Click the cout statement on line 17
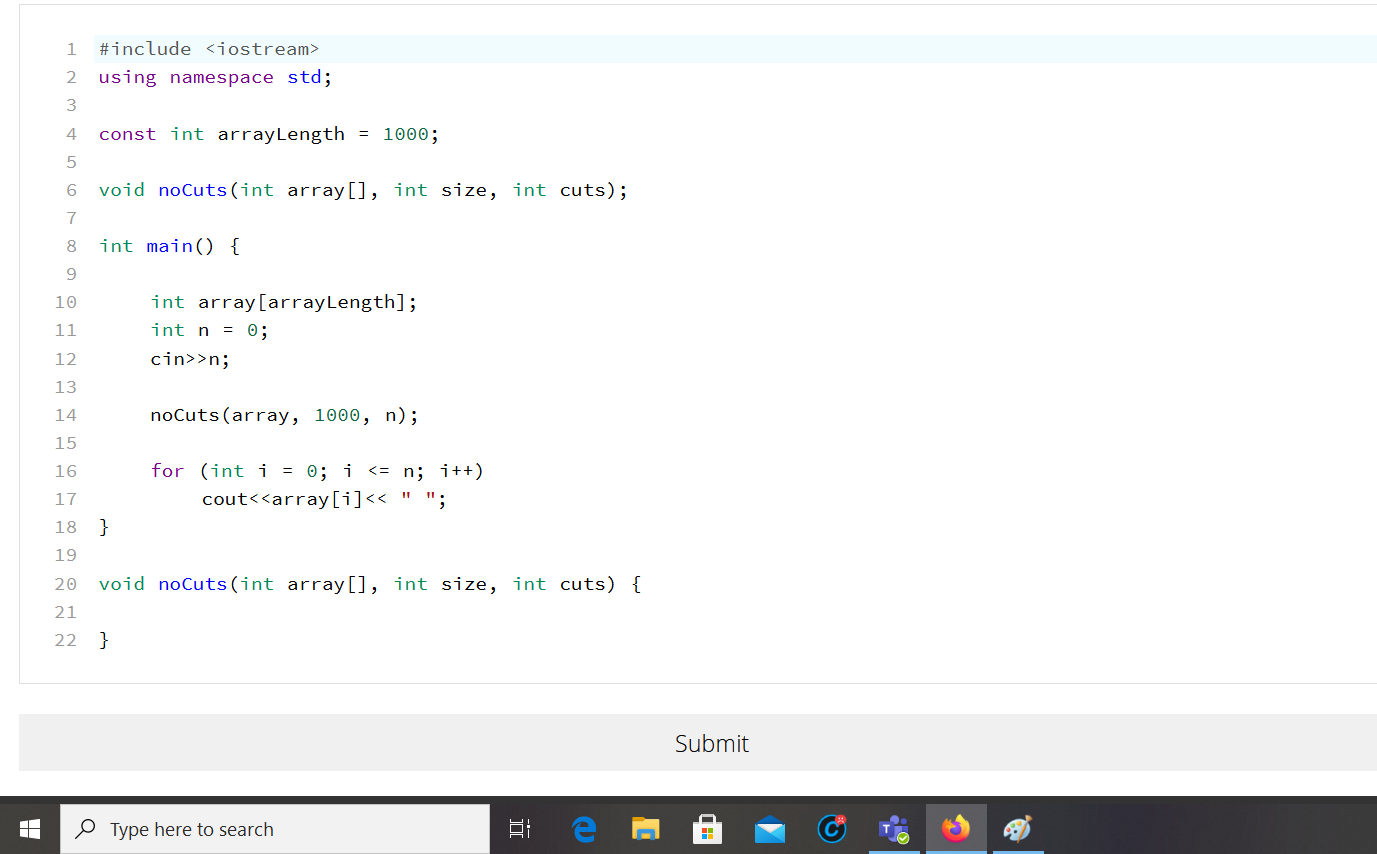The width and height of the screenshot is (1377, 854). 324,498
